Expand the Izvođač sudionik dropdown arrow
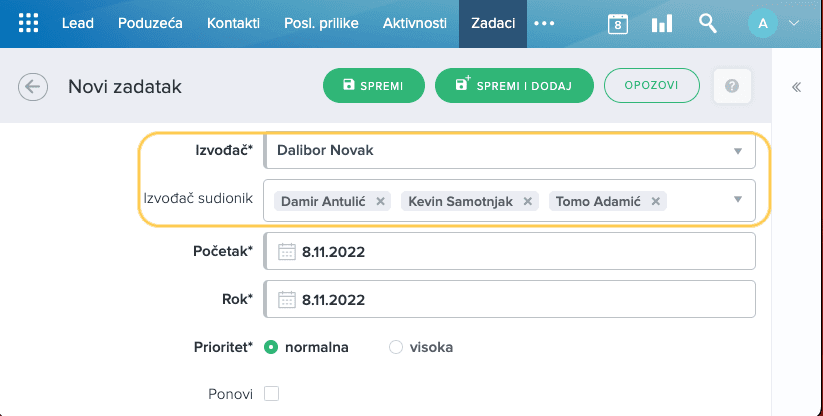The height and width of the screenshot is (416, 823). click(x=737, y=199)
